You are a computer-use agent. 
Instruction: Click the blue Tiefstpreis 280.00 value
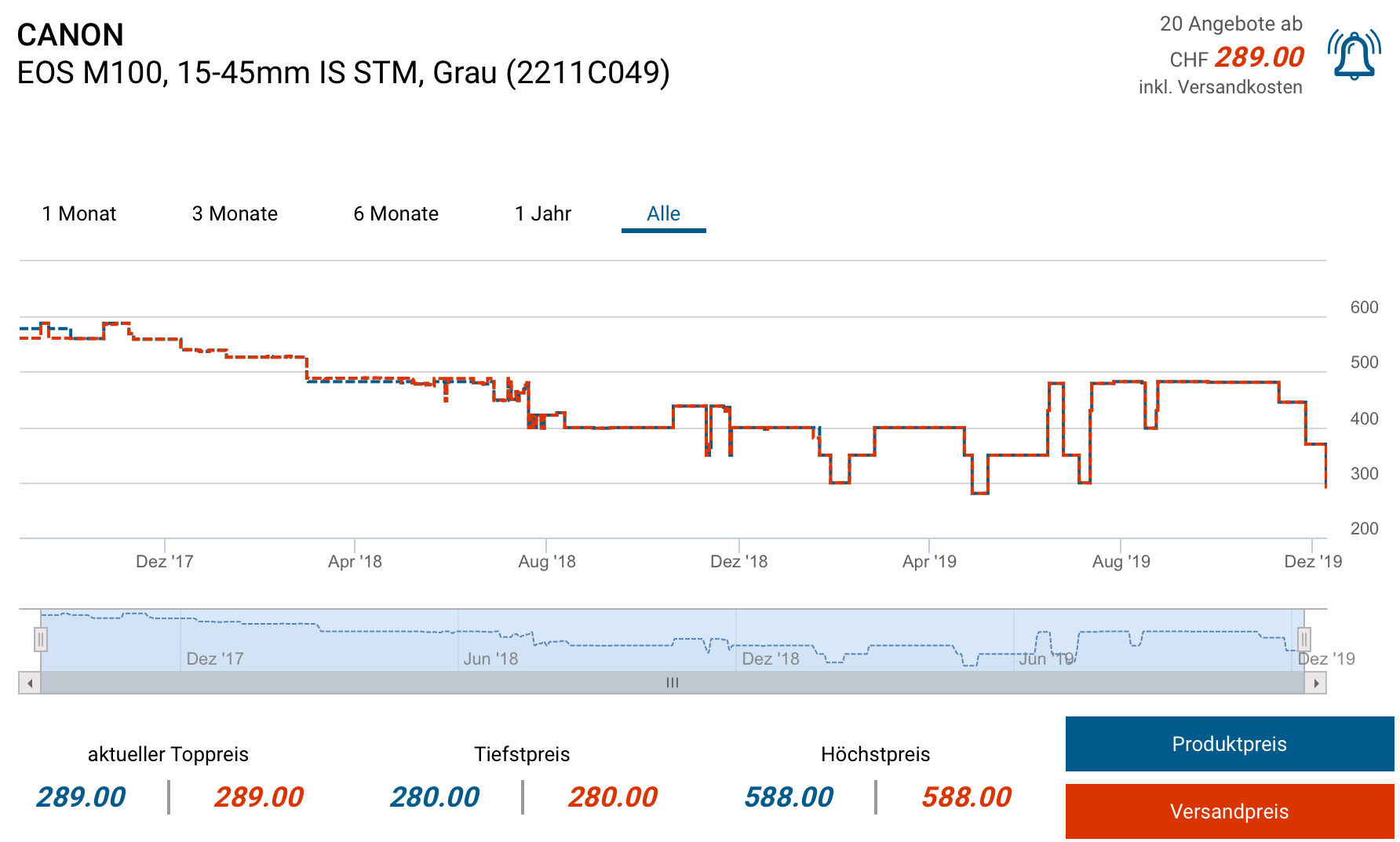435,797
